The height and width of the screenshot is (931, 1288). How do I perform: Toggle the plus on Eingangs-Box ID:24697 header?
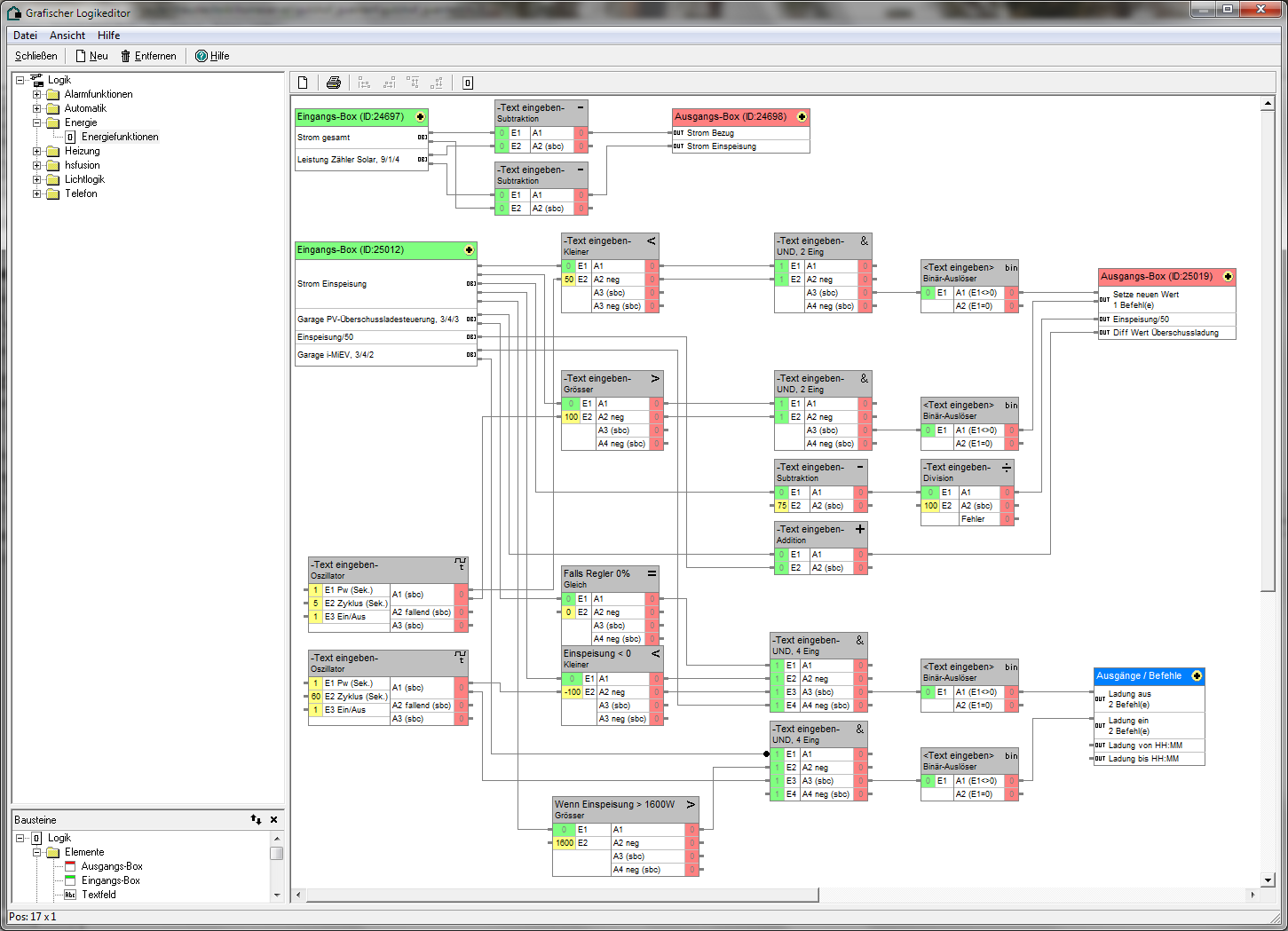(x=421, y=117)
